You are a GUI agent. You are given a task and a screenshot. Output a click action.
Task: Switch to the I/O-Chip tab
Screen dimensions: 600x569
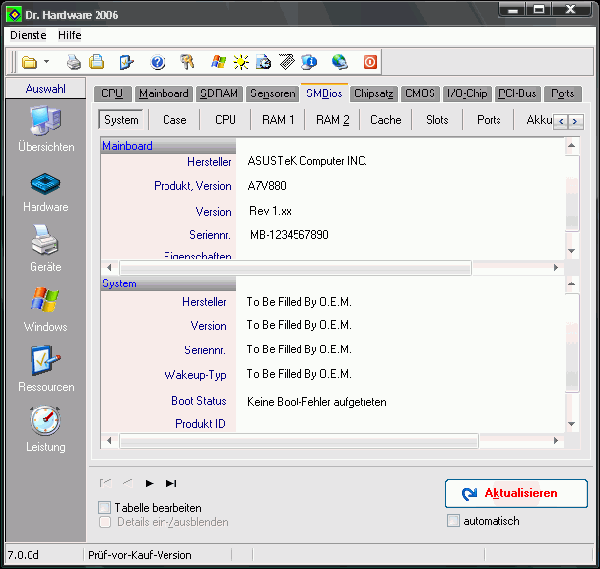pyautogui.click(x=467, y=94)
